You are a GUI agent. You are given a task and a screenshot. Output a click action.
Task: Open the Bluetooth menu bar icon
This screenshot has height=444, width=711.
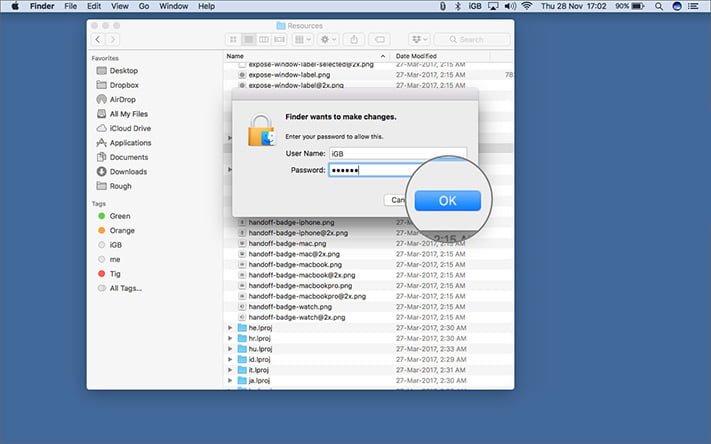pos(458,6)
